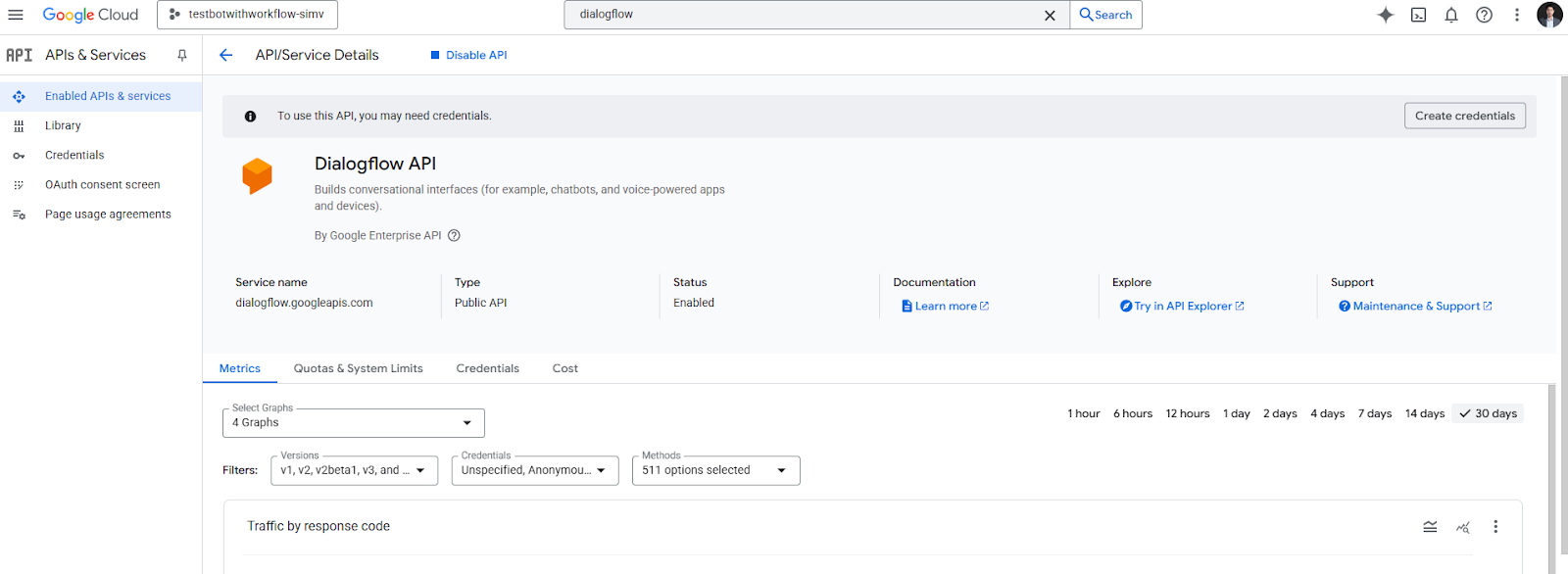
Task: Select the 14 days time range
Action: pos(1425,413)
